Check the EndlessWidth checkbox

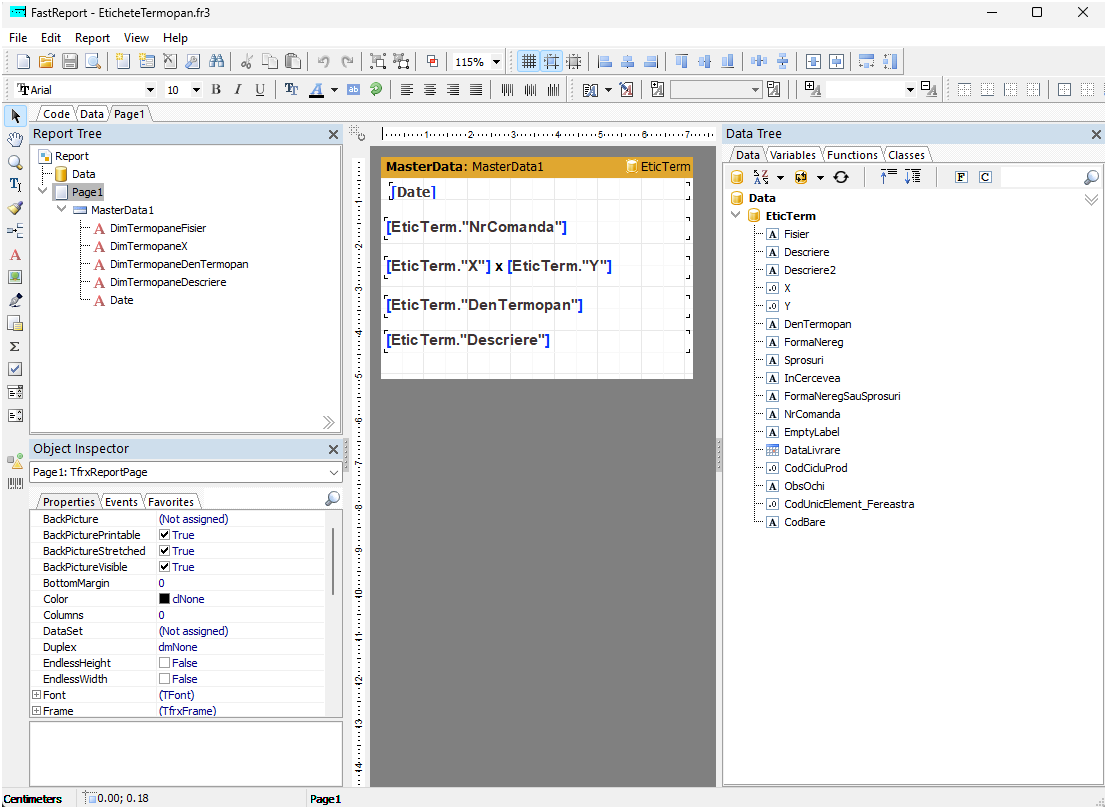(x=164, y=679)
